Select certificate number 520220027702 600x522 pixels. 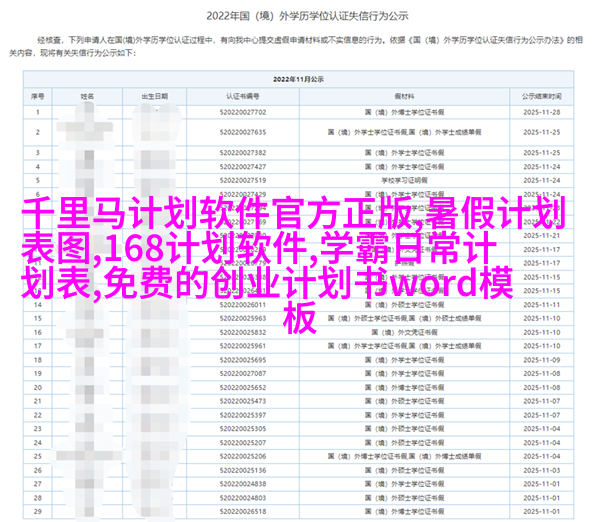(x=245, y=114)
